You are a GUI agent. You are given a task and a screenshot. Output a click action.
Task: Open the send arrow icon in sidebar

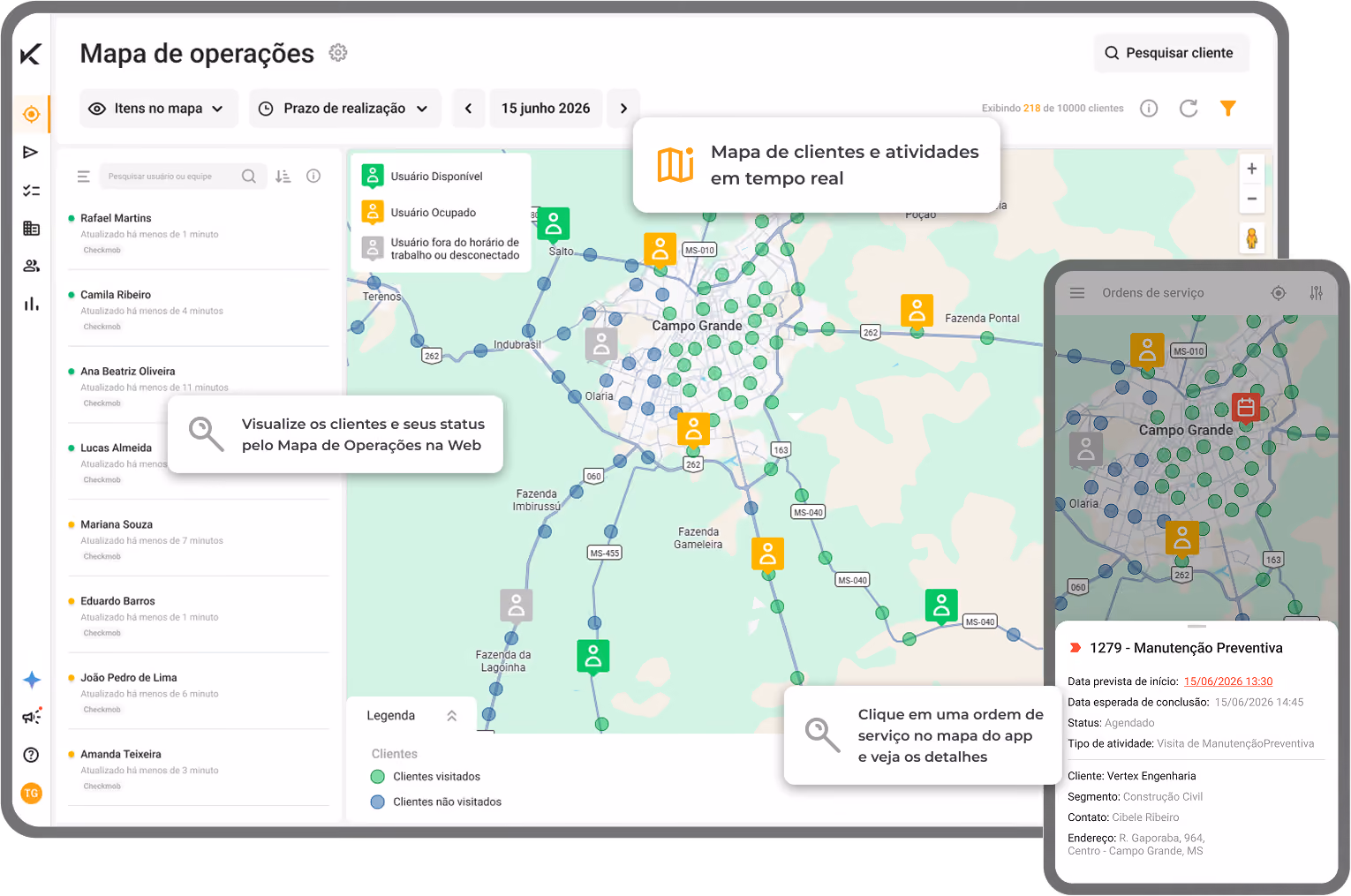point(31,152)
